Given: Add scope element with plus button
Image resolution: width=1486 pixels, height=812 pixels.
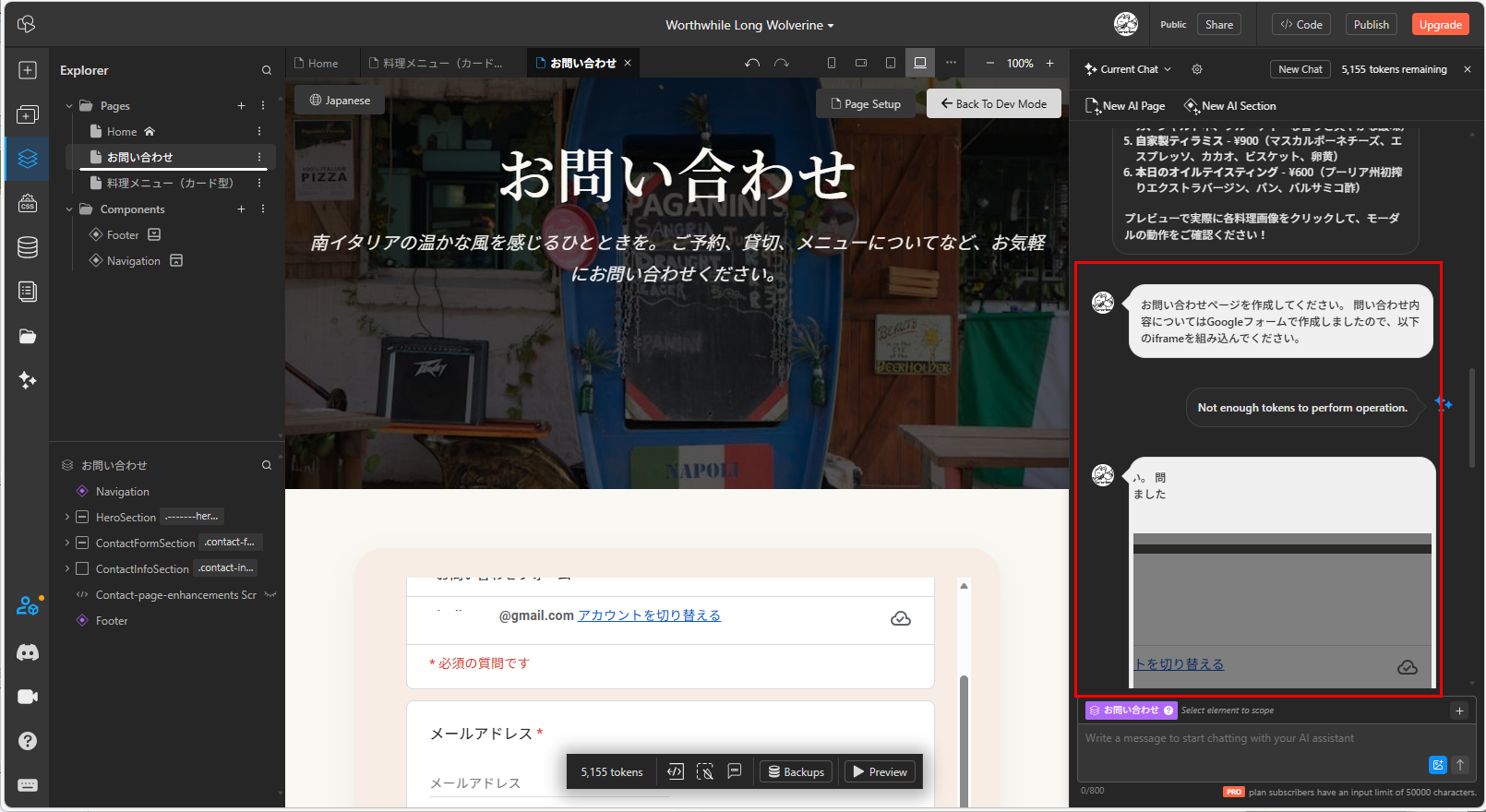Looking at the screenshot, I should coord(1459,710).
